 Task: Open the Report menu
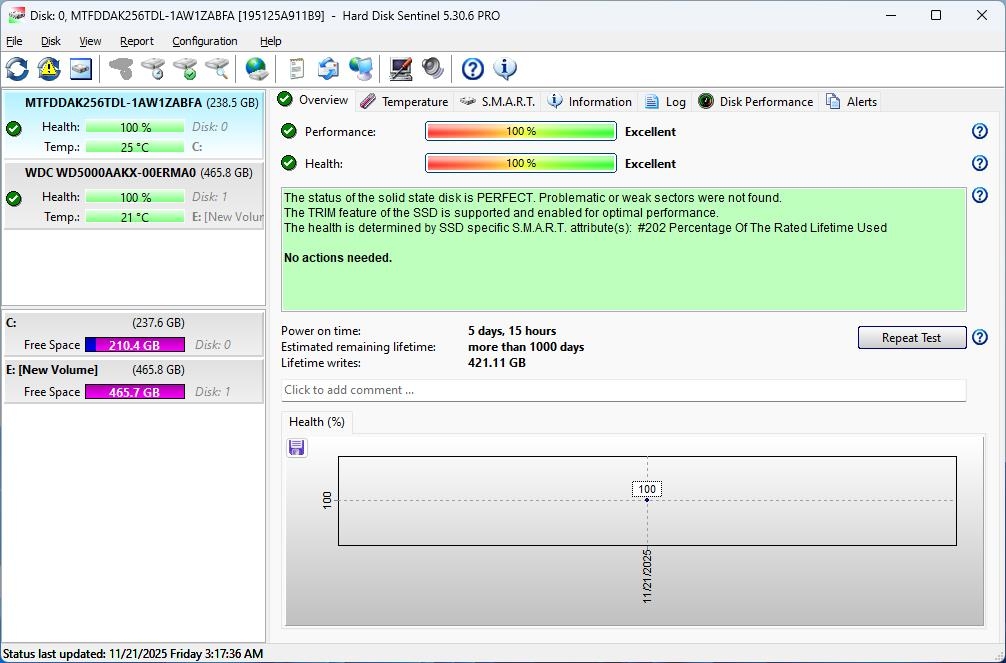coord(136,41)
